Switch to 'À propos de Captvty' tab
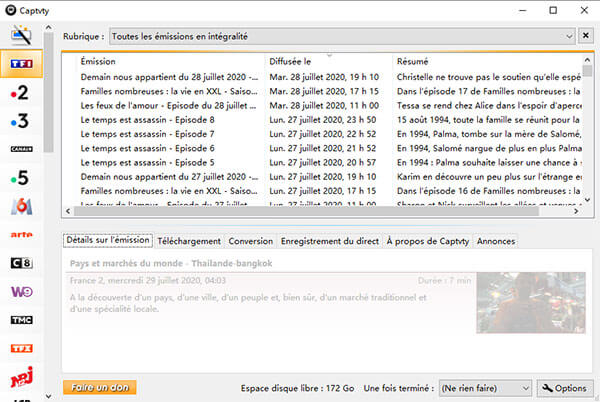600x402 pixels. [428, 241]
